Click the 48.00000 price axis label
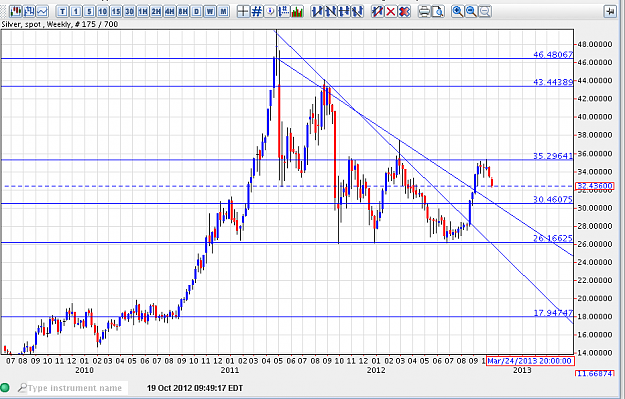 click(595, 44)
